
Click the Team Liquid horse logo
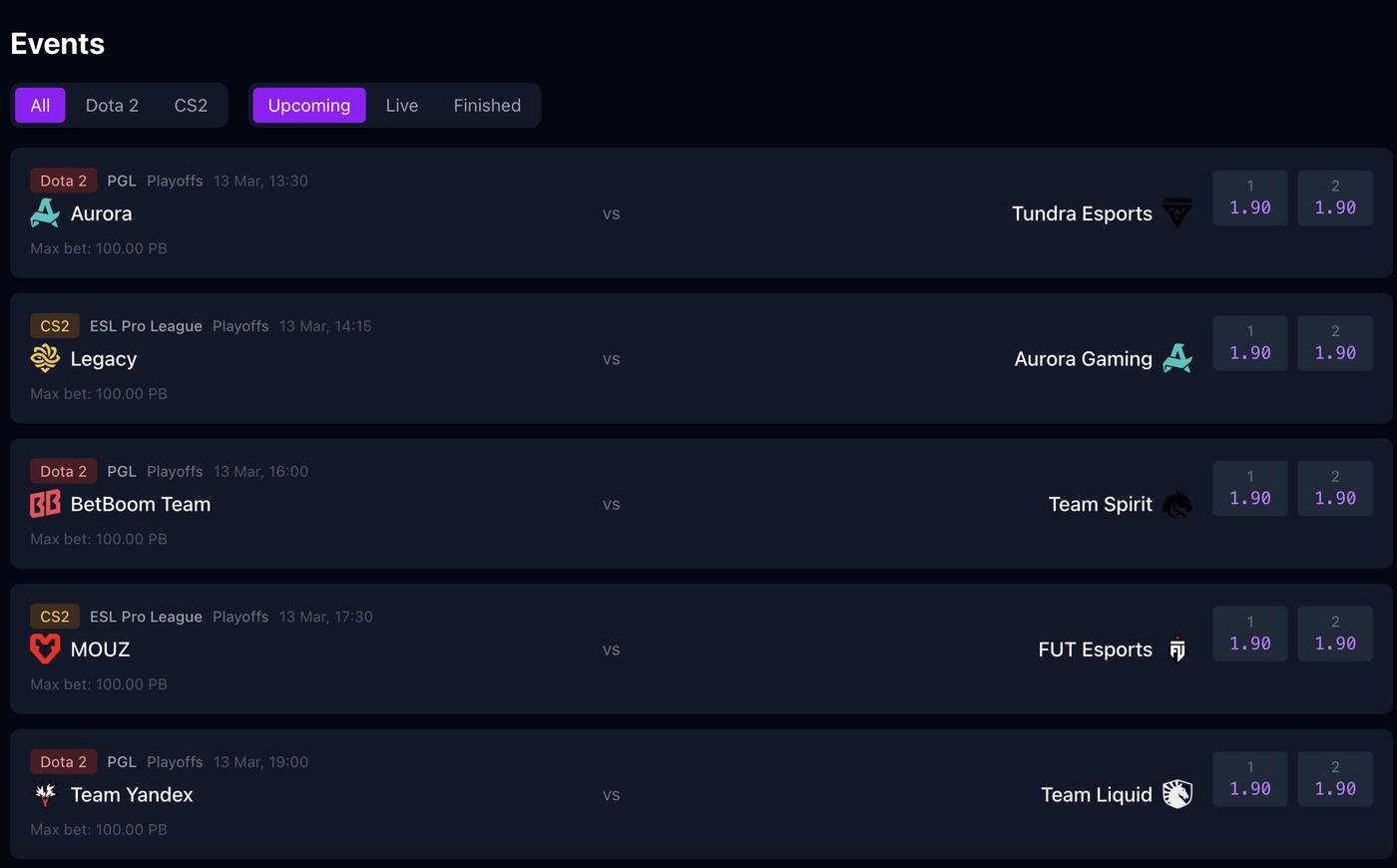1177,794
